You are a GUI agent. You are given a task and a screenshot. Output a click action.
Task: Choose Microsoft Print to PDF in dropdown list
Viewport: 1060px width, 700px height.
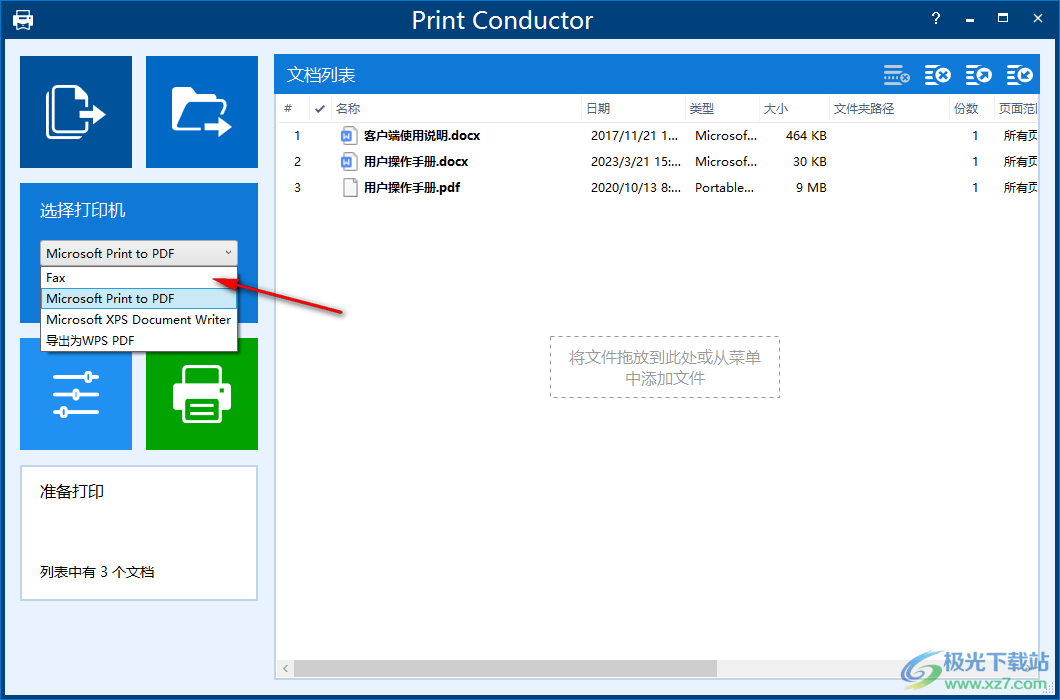pyautogui.click(x=139, y=298)
